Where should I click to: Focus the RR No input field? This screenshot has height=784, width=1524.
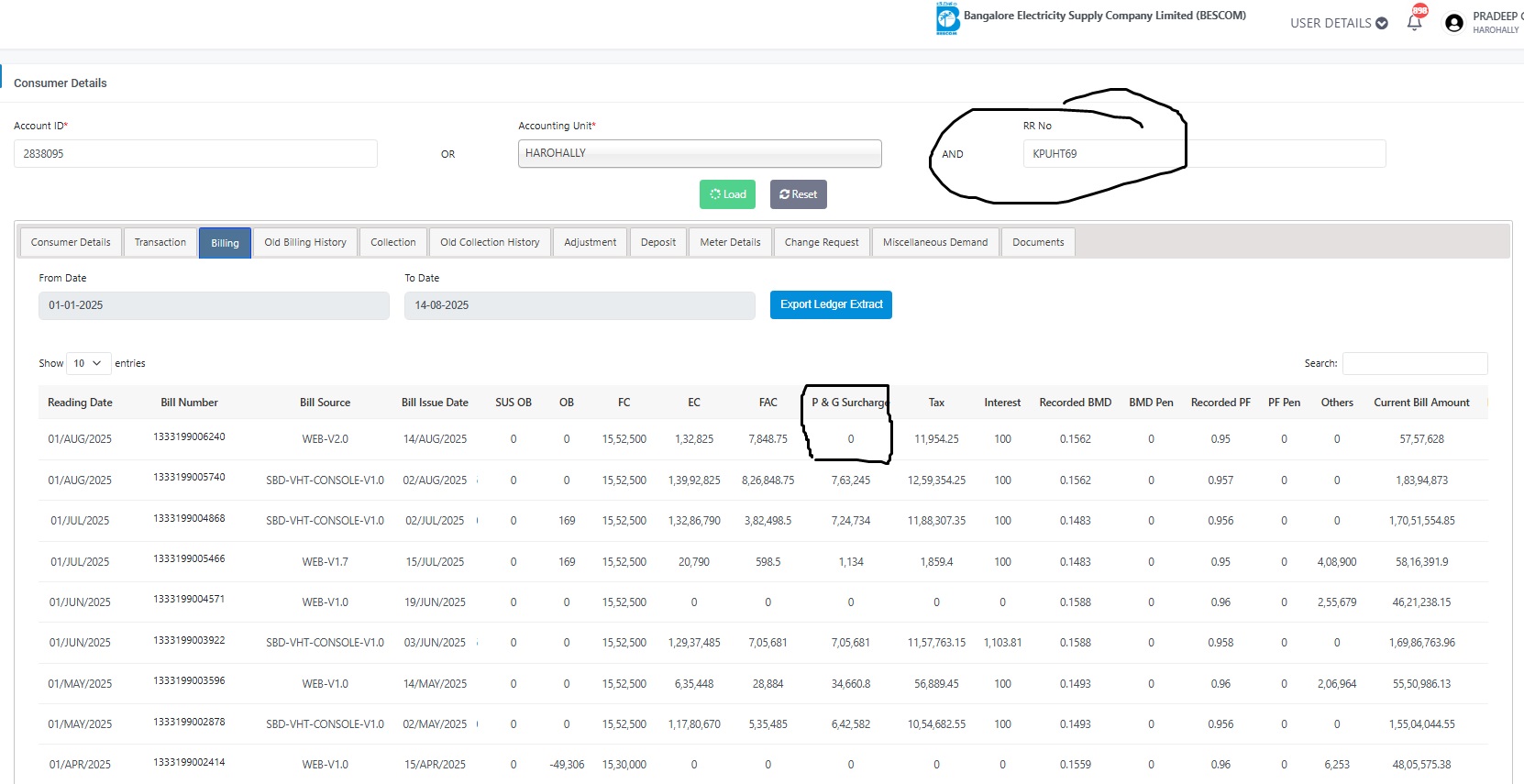click(1203, 153)
